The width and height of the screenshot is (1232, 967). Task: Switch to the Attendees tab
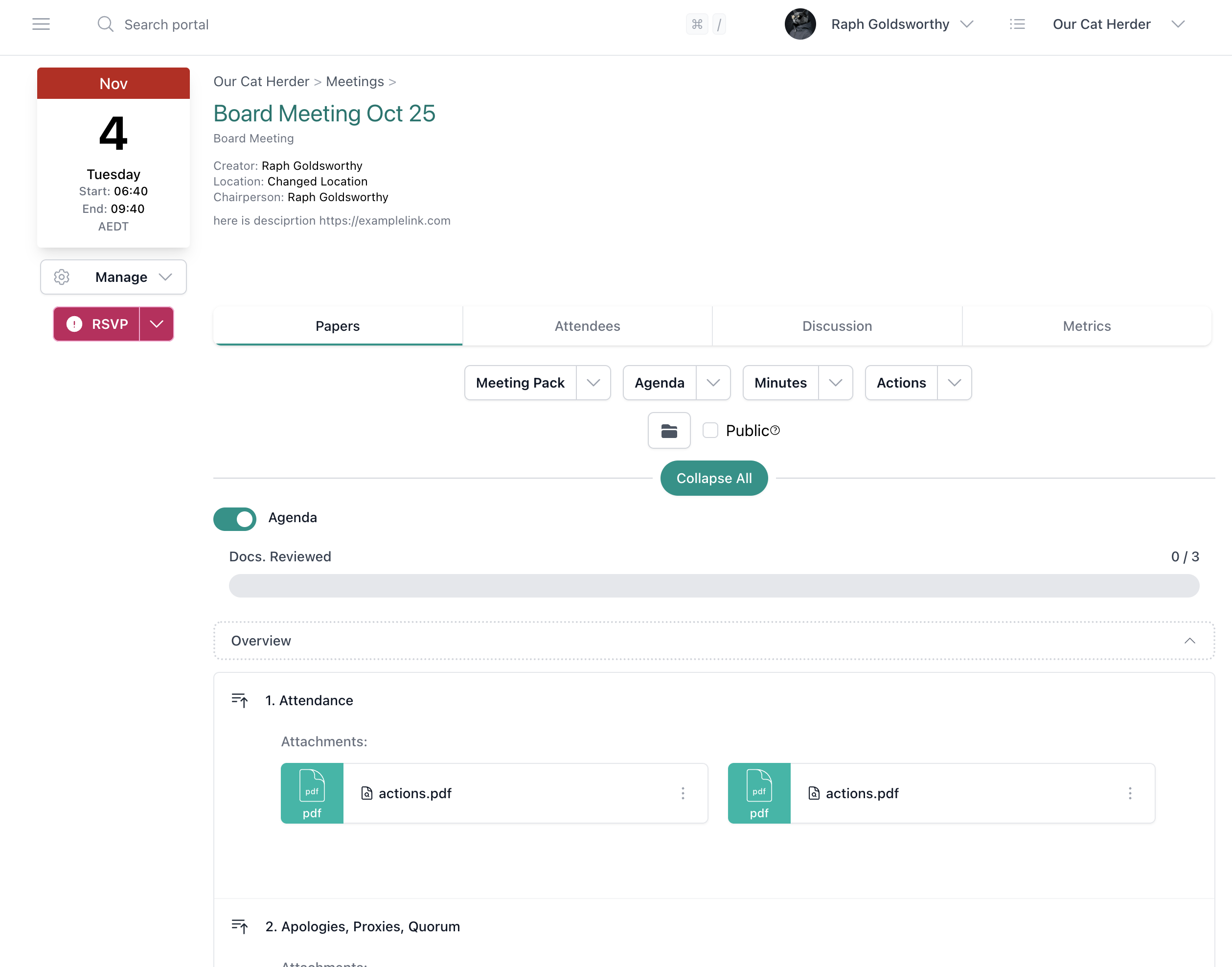587,325
